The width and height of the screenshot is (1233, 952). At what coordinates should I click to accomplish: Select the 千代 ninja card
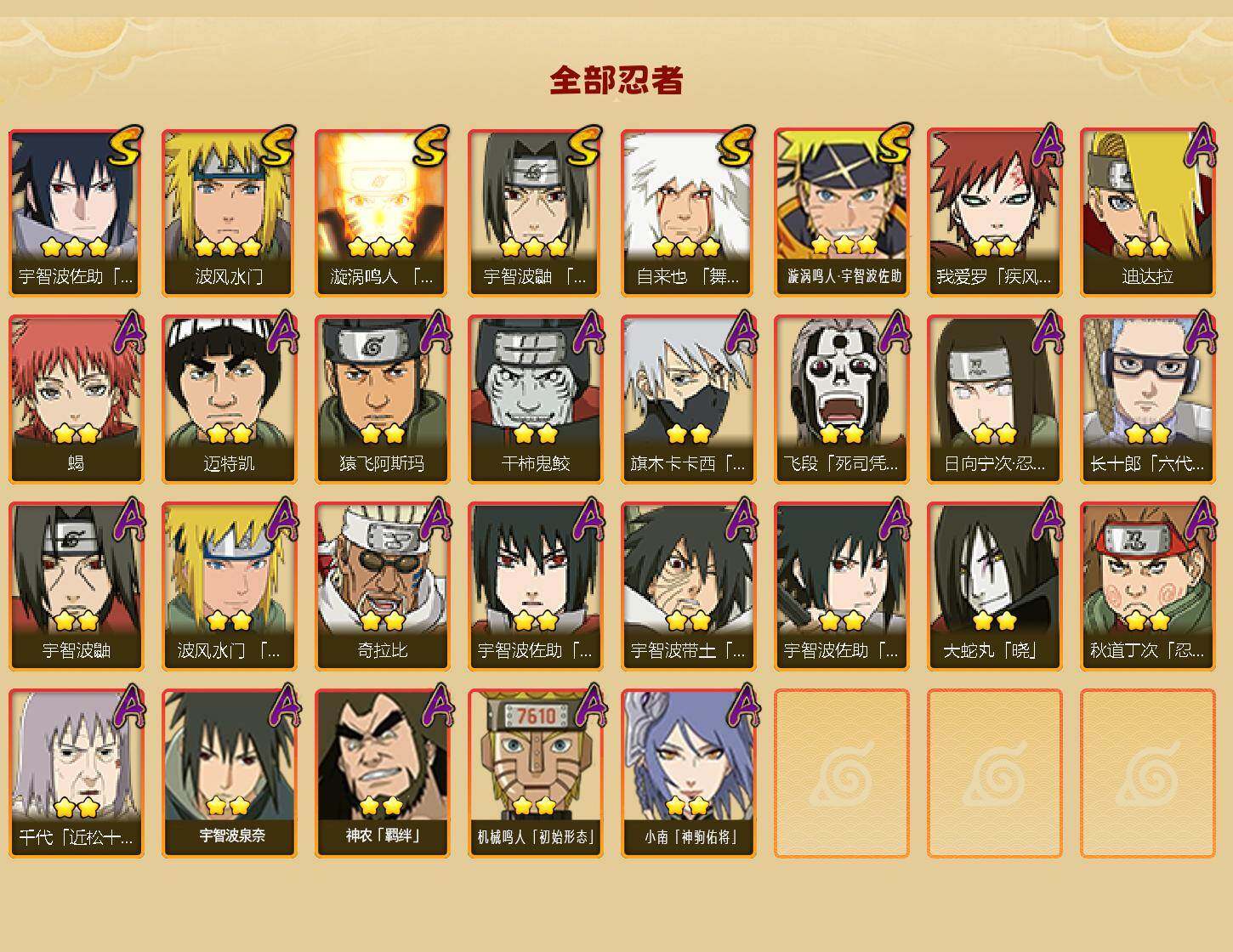click(x=76, y=773)
